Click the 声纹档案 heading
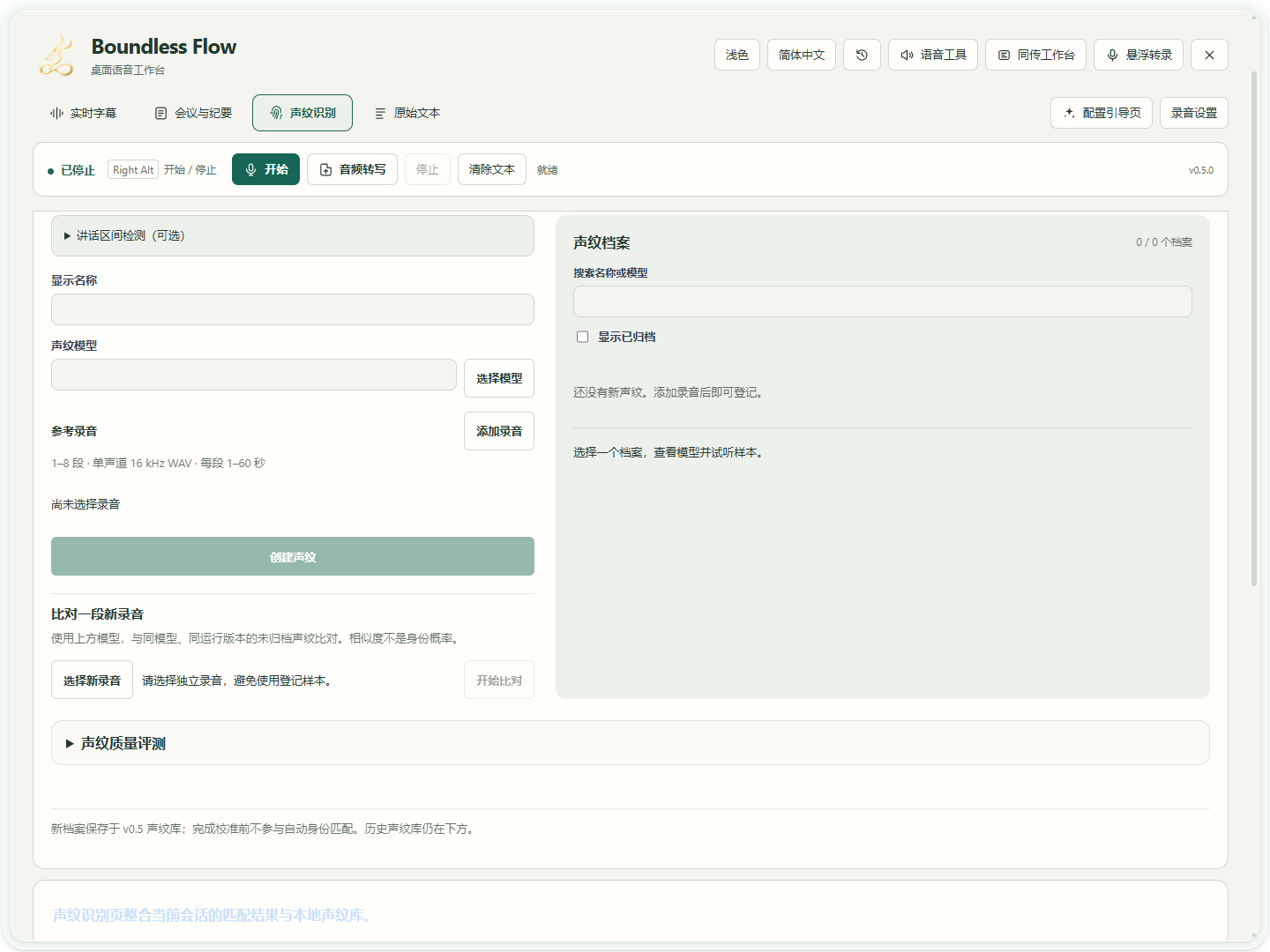The image size is (1270, 952). pyautogui.click(x=601, y=242)
